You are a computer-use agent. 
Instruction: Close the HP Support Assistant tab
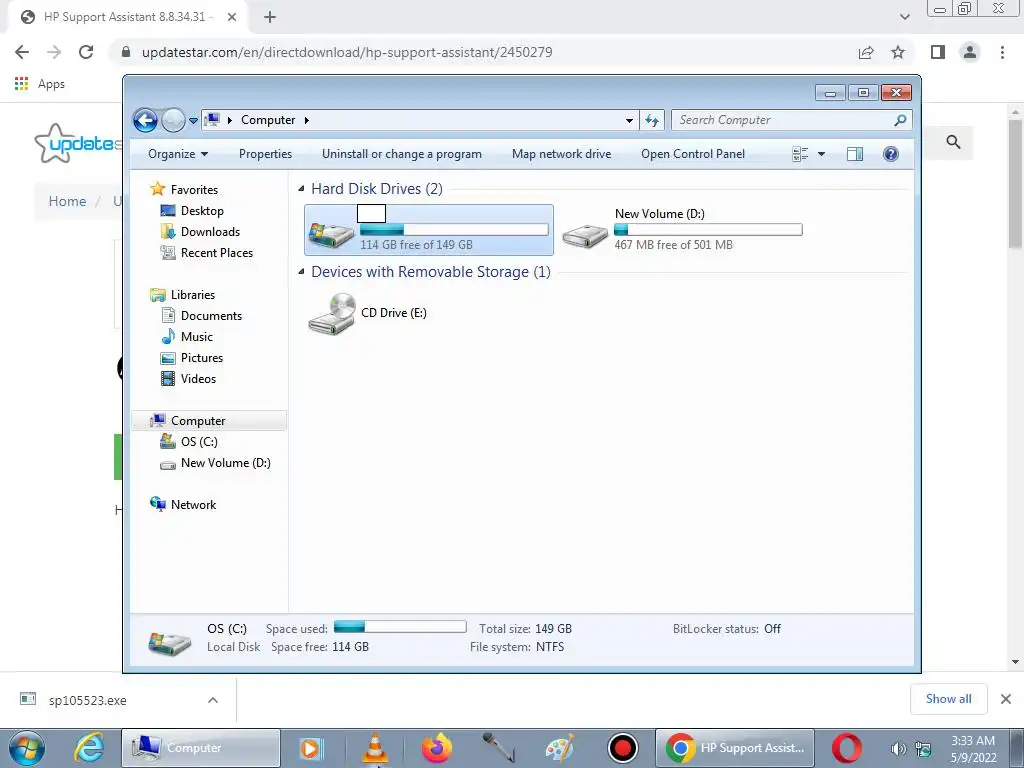(x=232, y=17)
